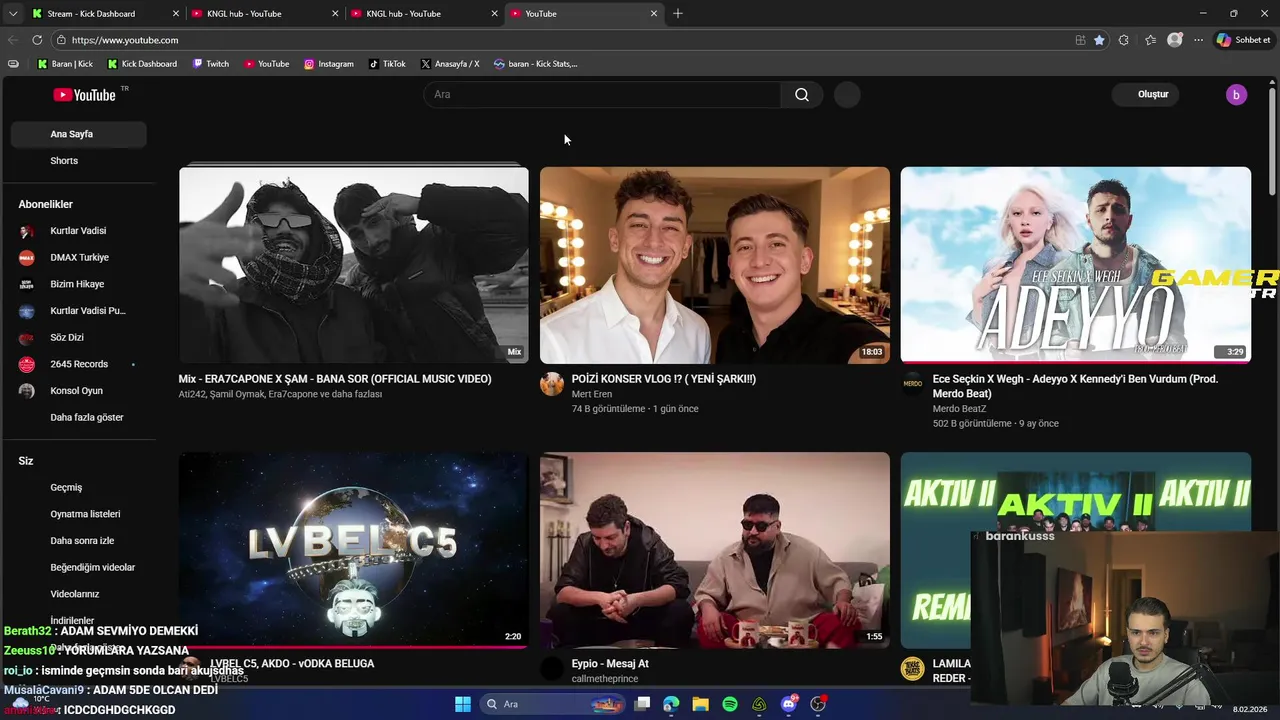Open Spotify from taskbar
Viewport: 1280px width, 720px height.
[x=730, y=704]
